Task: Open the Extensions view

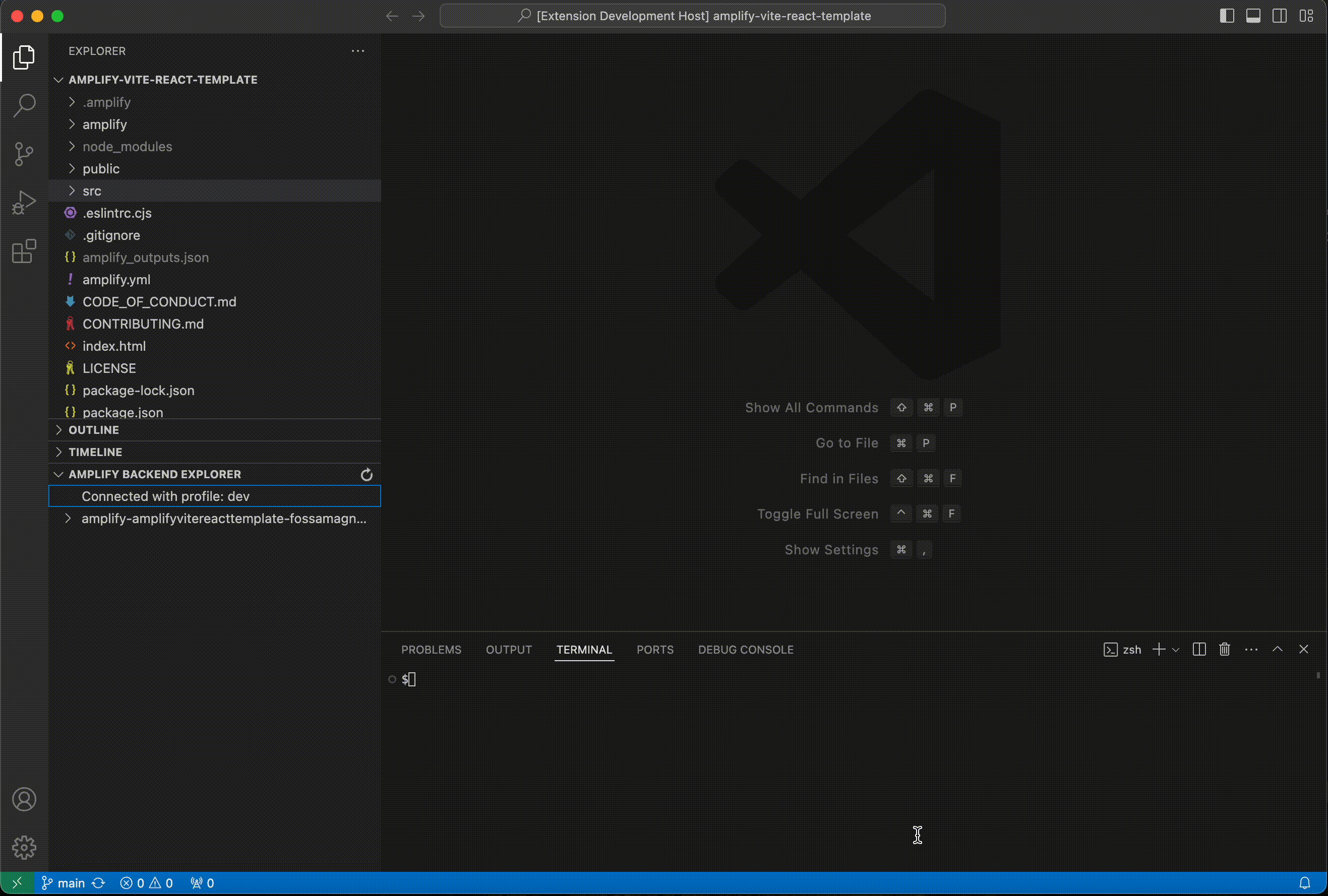Action: (x=24, y=251)
